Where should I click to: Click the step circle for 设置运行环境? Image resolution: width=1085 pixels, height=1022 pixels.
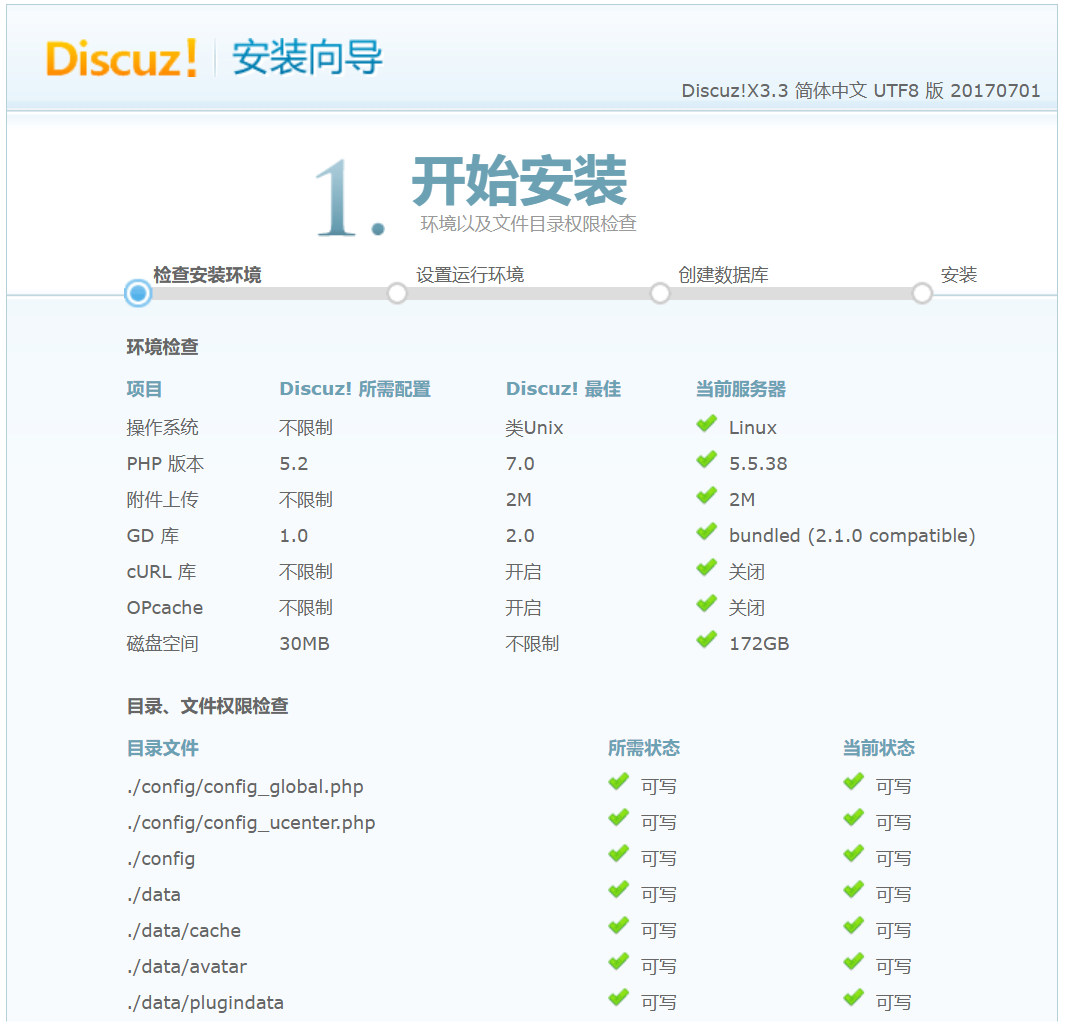[397, 293]
